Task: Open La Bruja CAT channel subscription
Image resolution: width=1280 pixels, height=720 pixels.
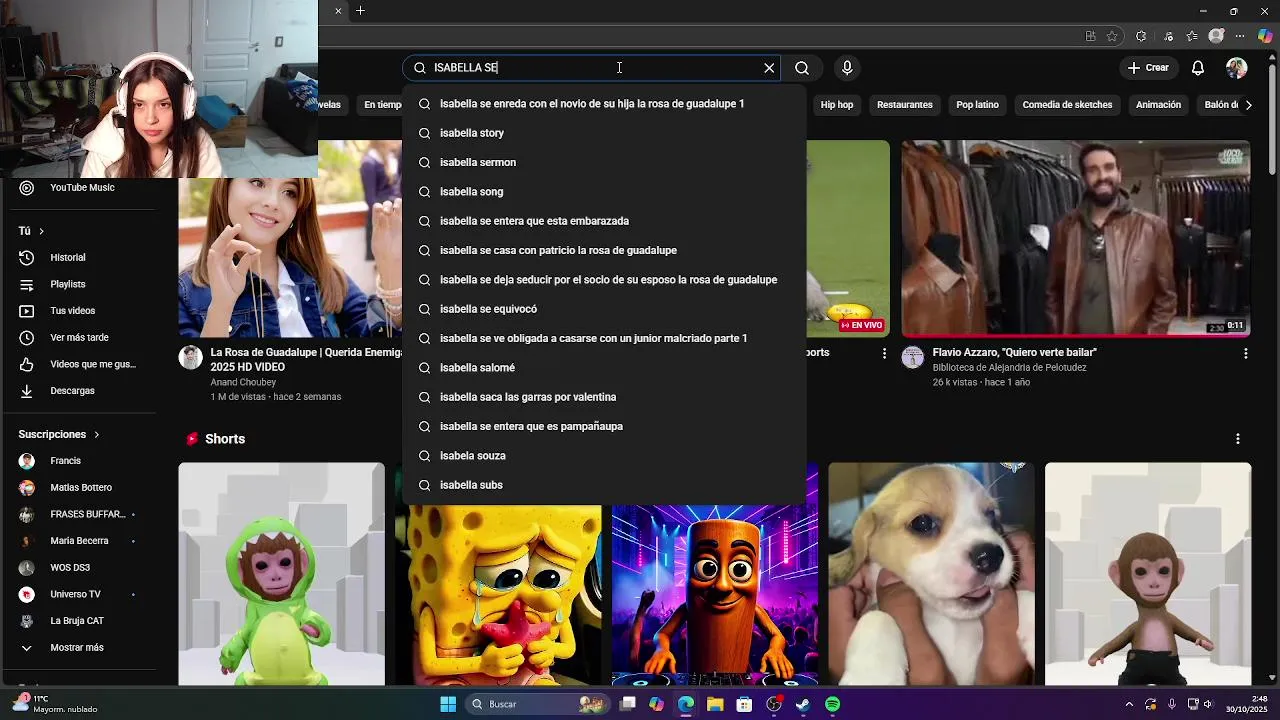Action: coord(80,621)
